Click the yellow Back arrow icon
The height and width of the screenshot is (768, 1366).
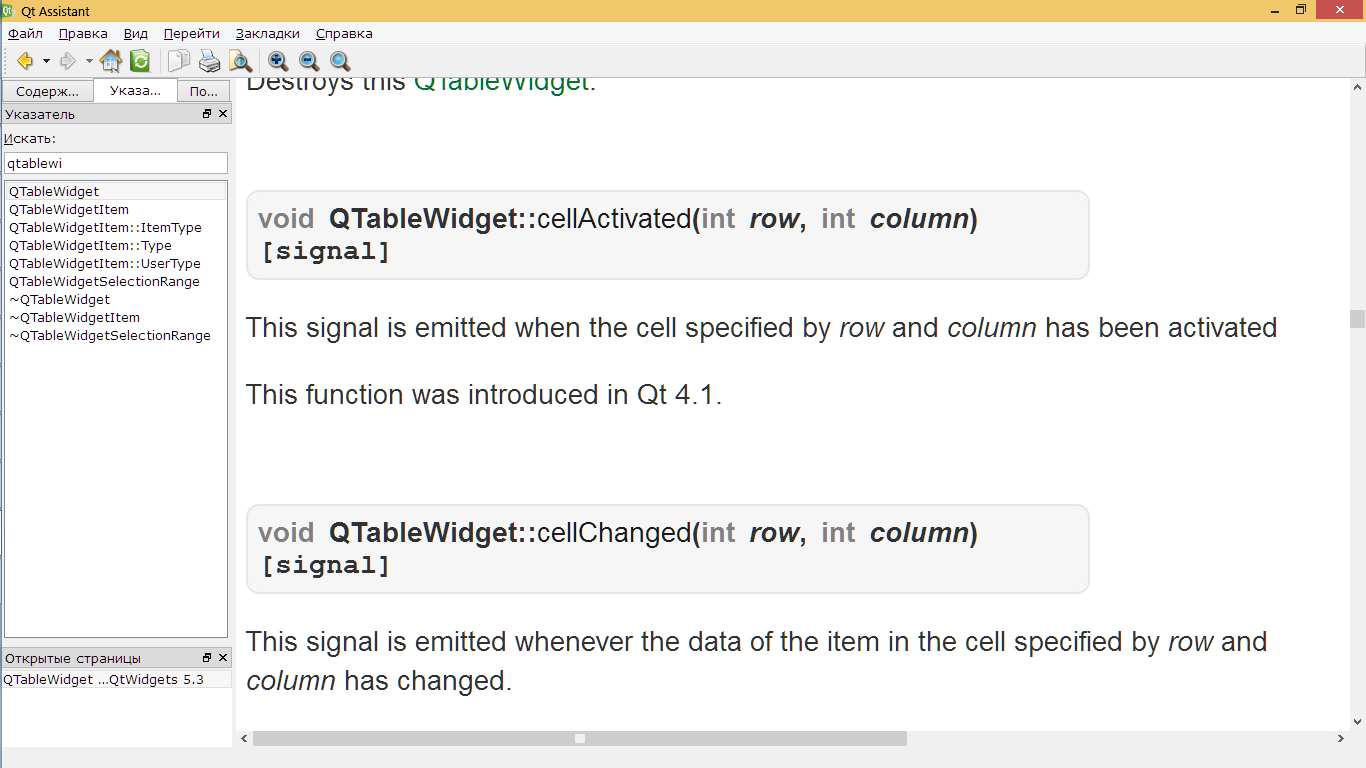25,61
